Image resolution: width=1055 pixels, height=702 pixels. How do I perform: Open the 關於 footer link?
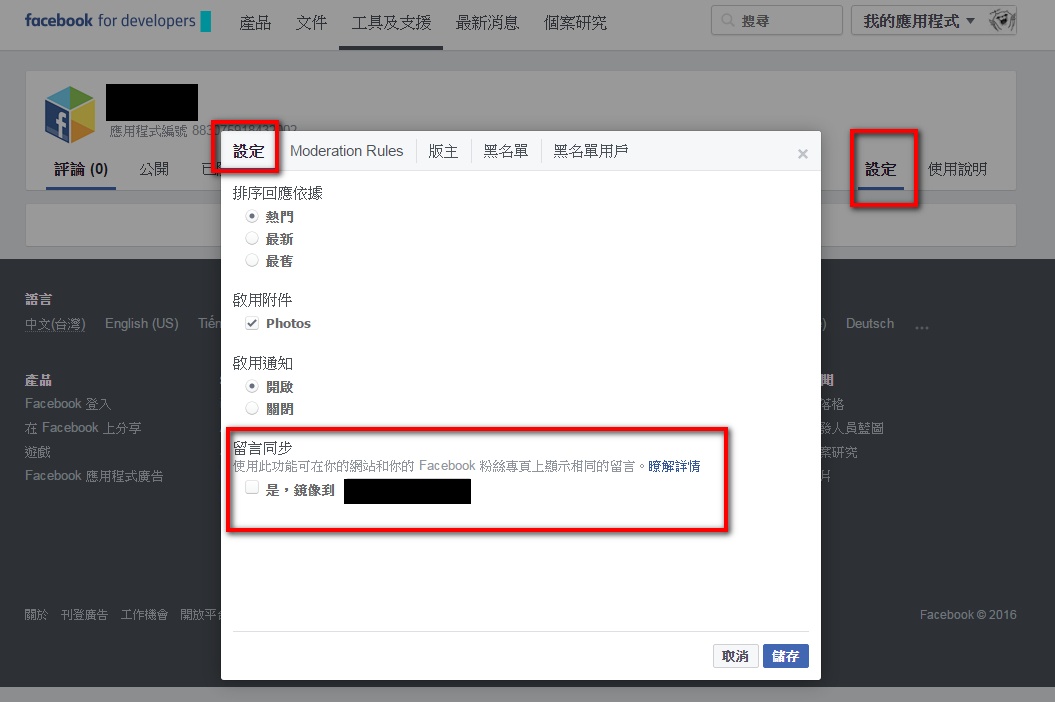point(36,615)
